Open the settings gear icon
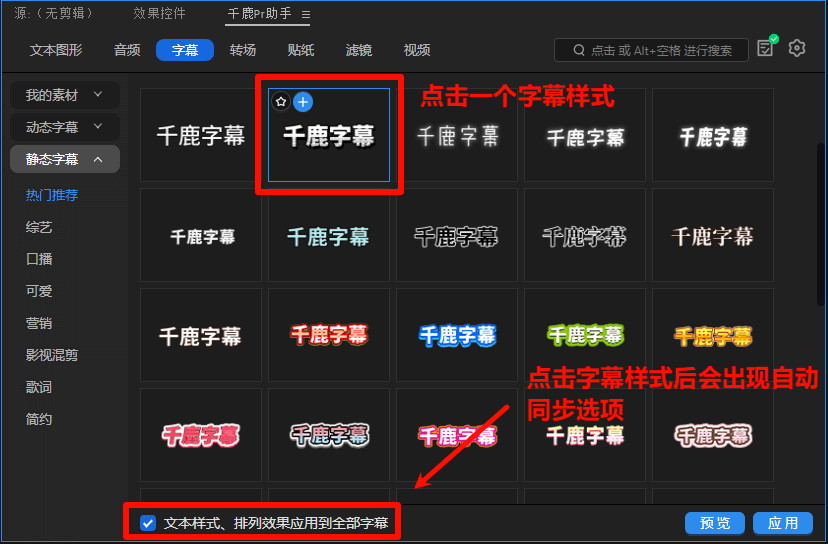This screenshot has width=828, height=544. click(796, 49)
